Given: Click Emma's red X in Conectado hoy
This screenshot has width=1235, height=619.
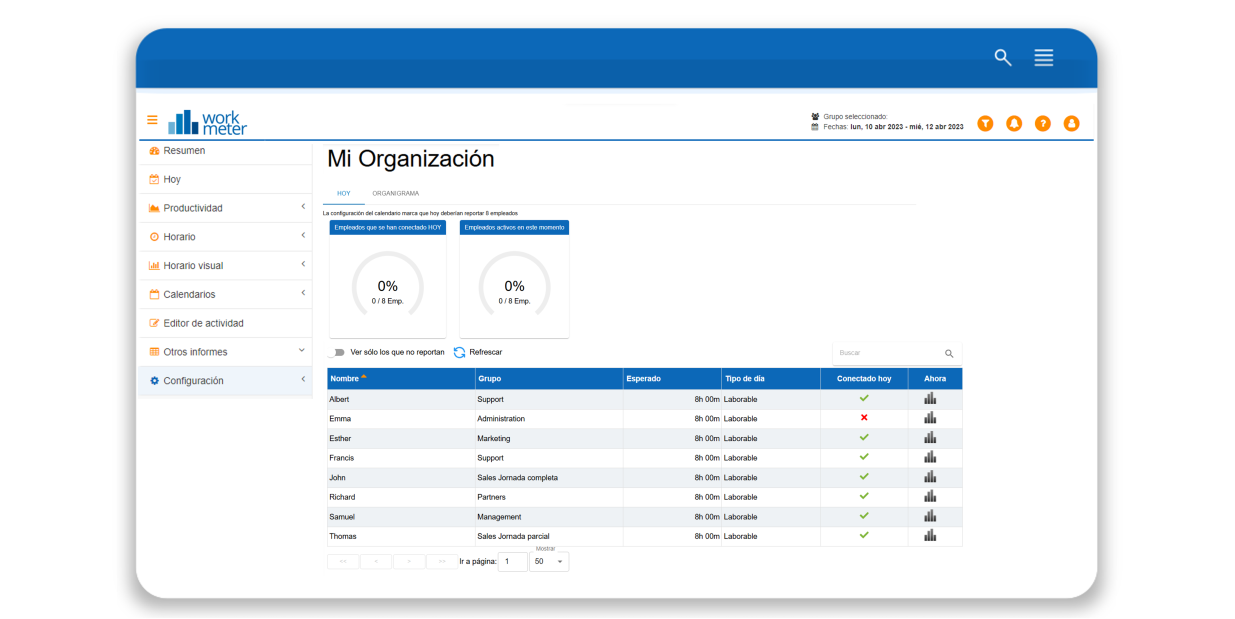Looking at the screenshot, I should pos(864,418).
